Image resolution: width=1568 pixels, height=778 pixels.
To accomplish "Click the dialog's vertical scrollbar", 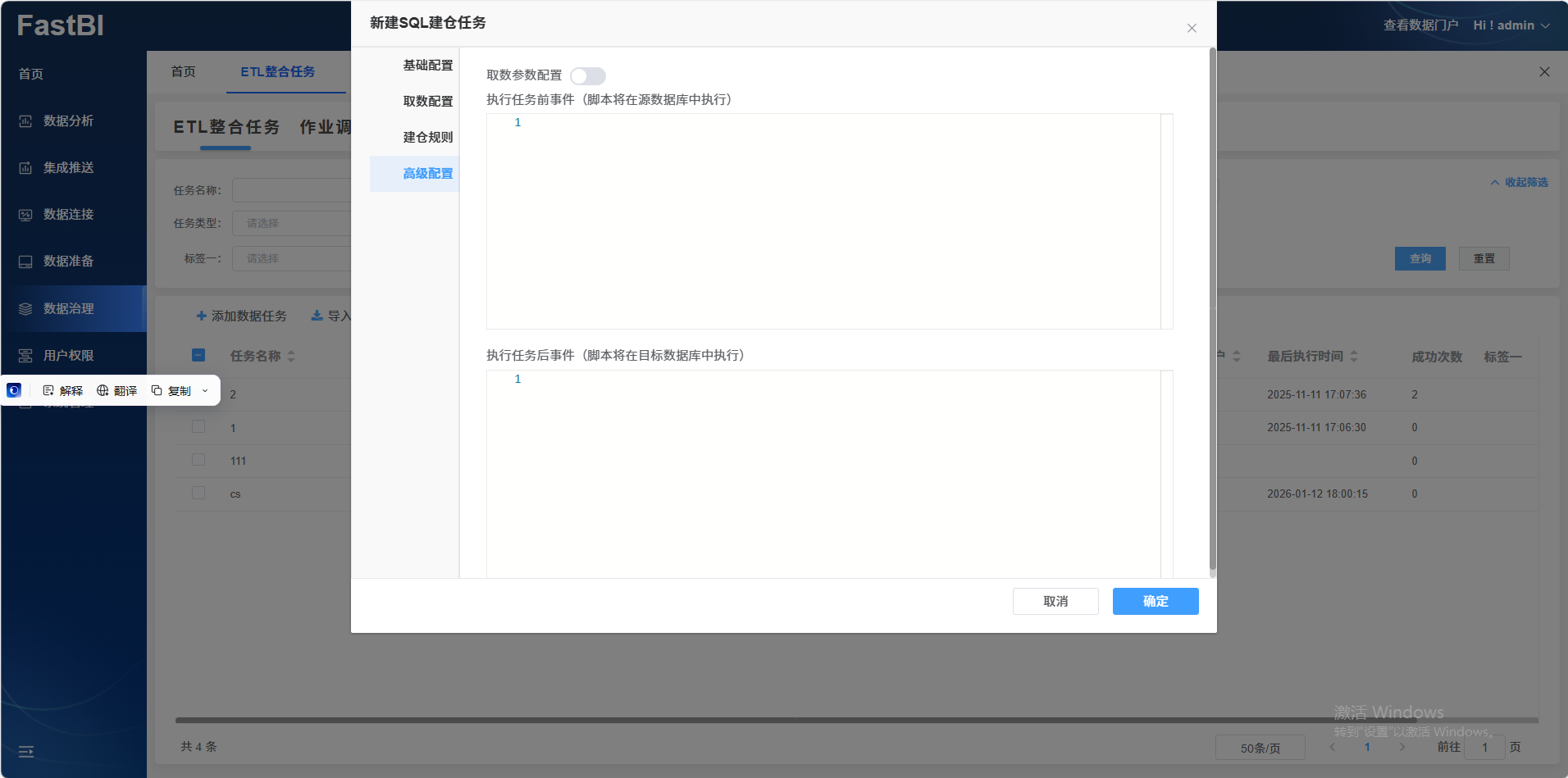I will [x=1212, y=312].
